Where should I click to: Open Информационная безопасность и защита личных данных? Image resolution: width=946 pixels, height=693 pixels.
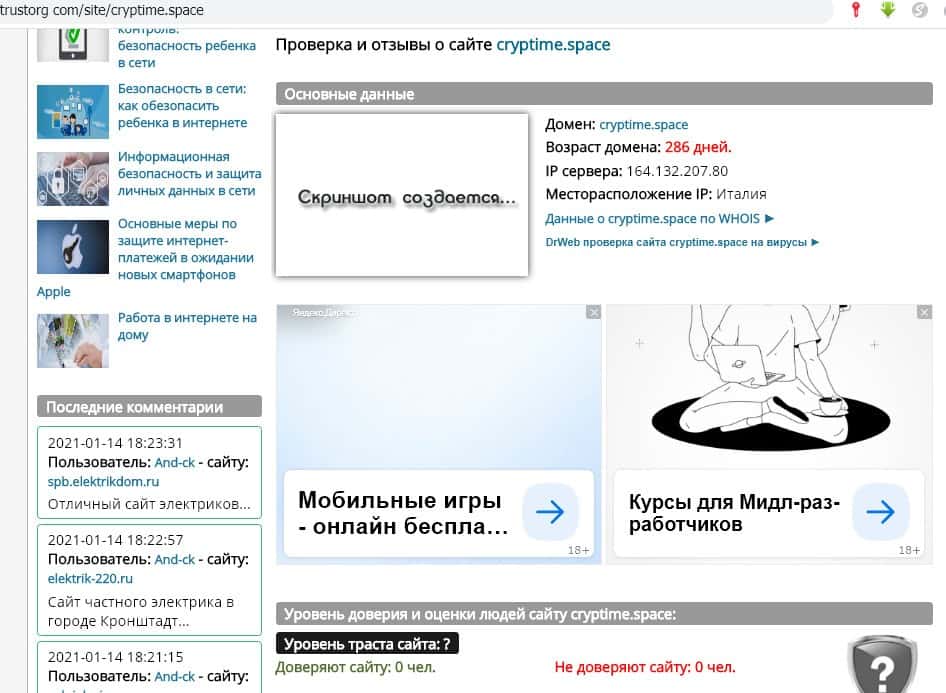point(189,173)
